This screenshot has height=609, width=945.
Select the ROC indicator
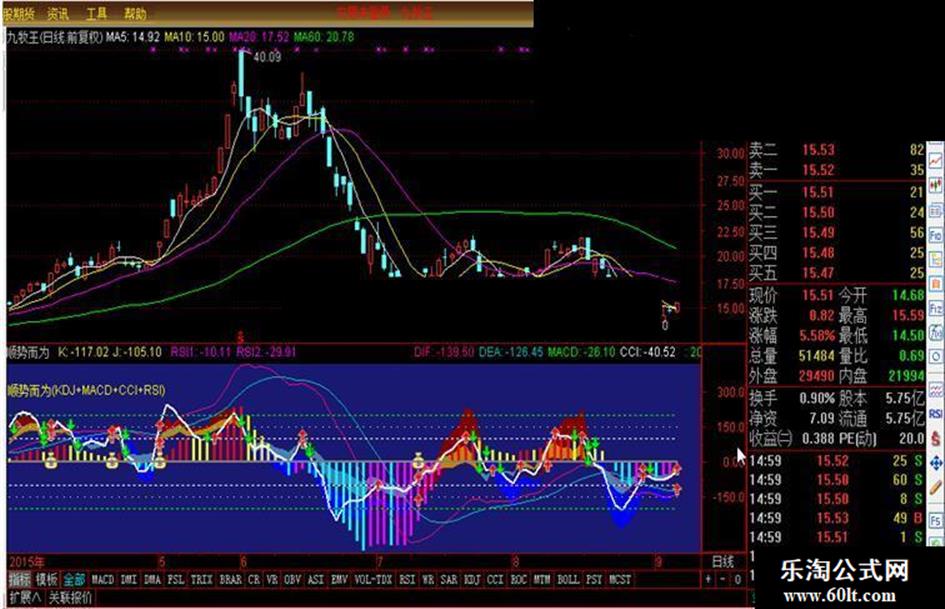coord(518,579)
